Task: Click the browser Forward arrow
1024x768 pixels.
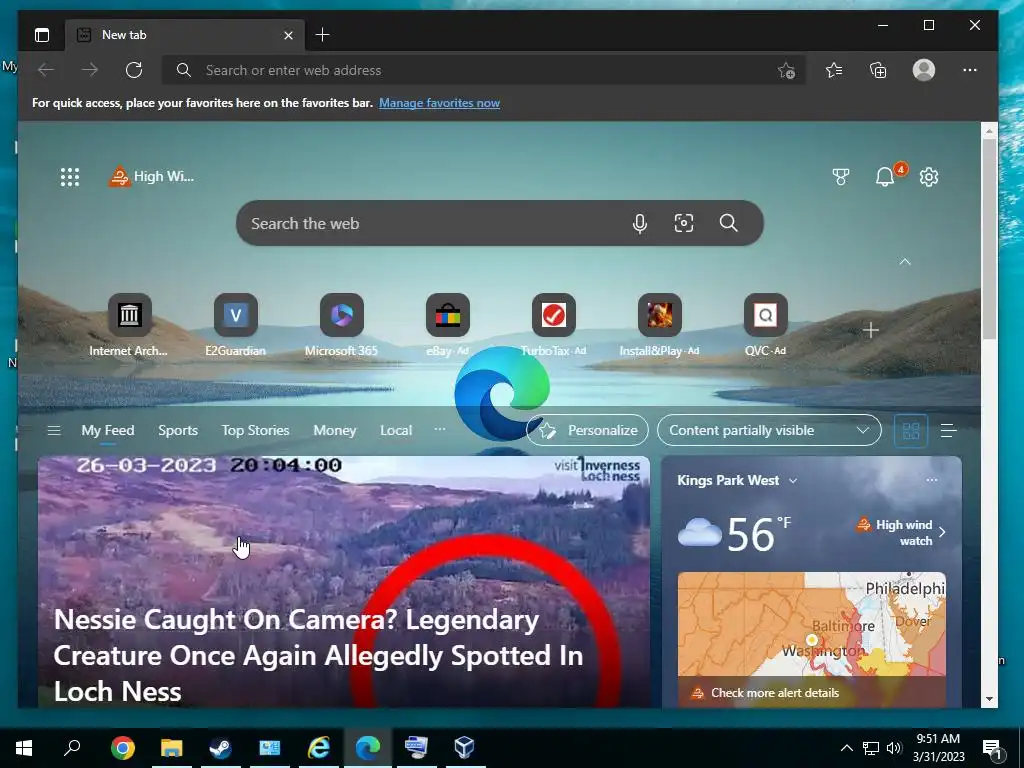Action: point(90,70)
